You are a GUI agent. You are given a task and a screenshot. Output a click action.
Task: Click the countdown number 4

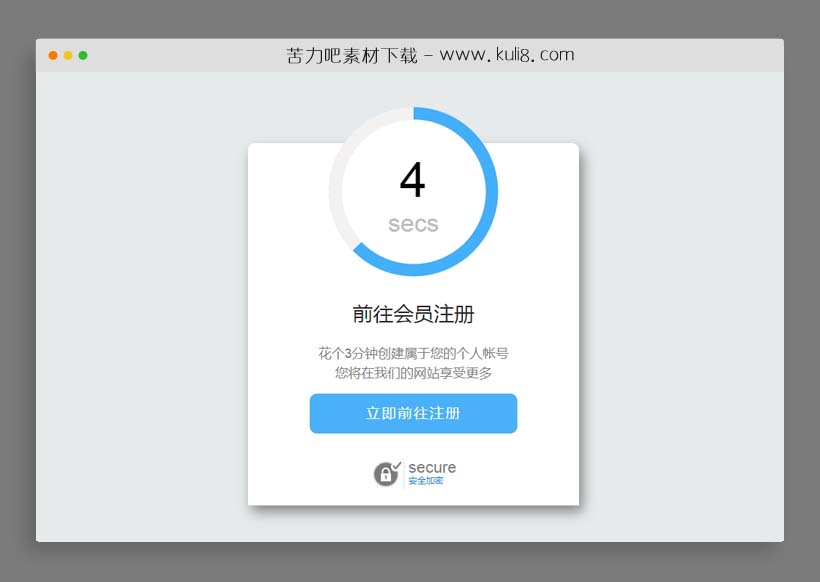click(413, 181)
